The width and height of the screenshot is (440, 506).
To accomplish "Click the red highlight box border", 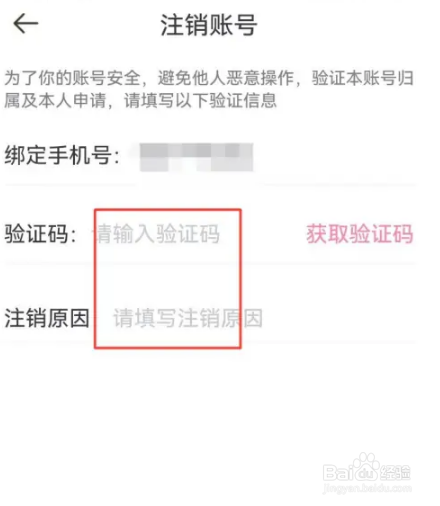I will (x=168, y=210).
